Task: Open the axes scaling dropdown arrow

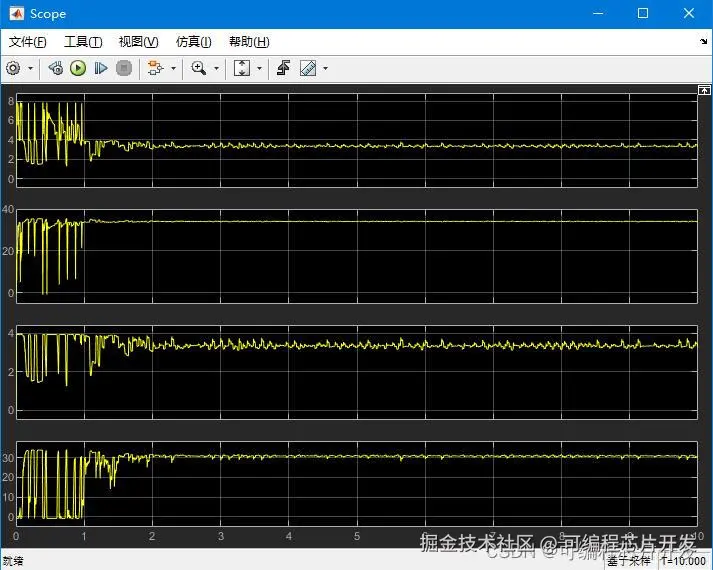Action: pyautogui.click(x=260, y=69)
